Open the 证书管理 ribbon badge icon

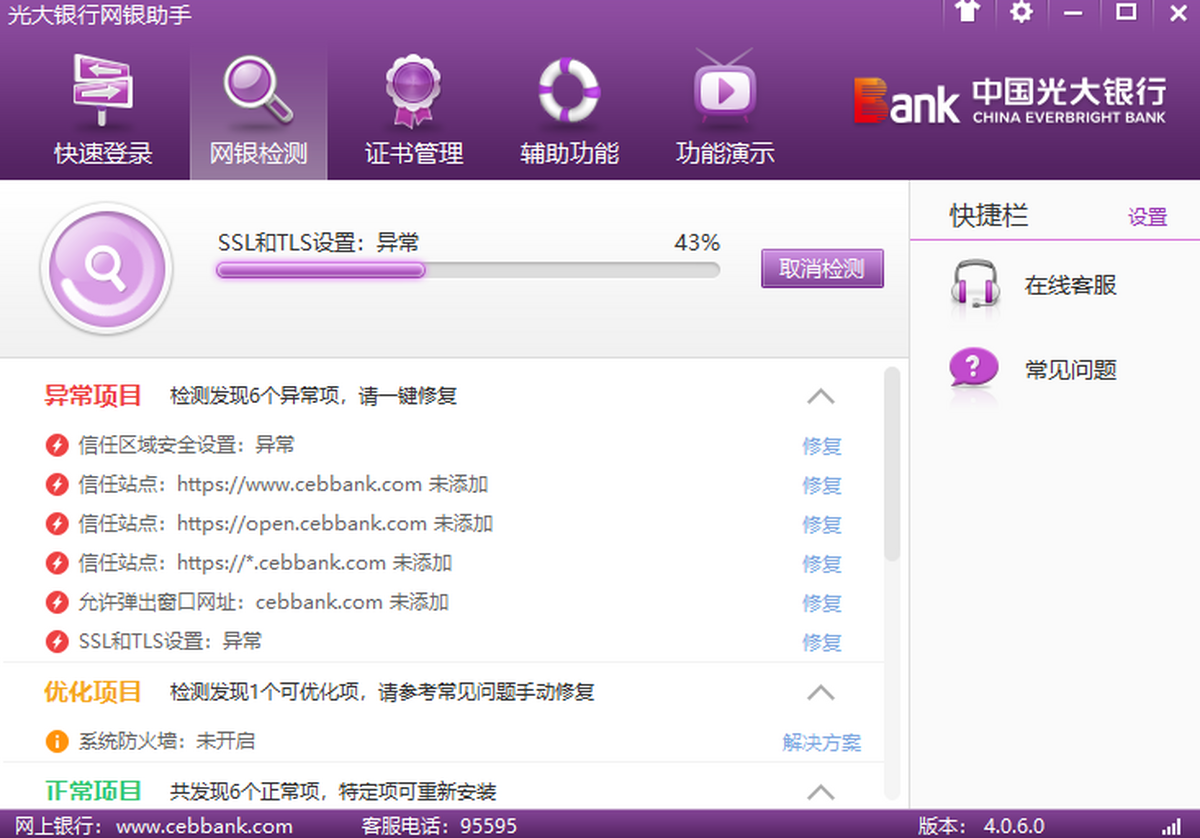414,90
